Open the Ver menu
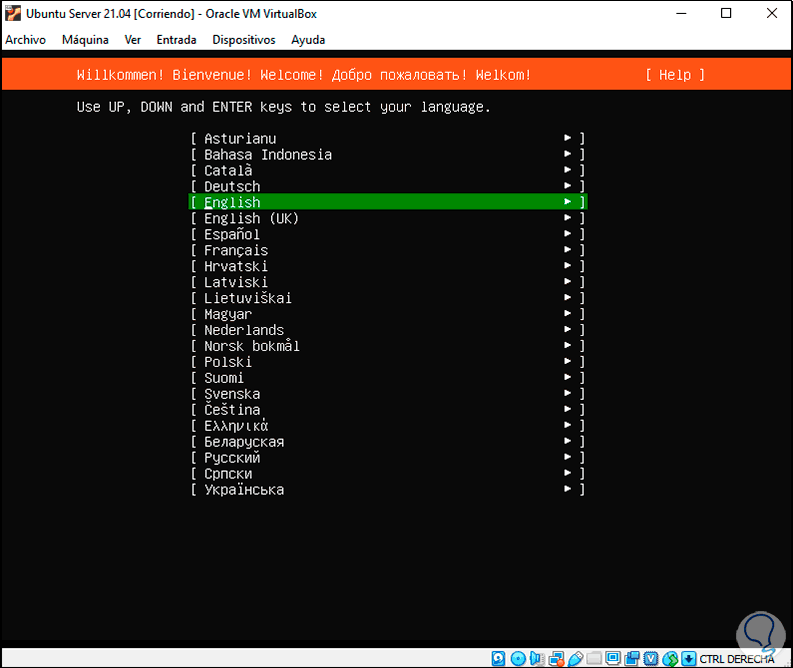793x668 pixels. click(x=133, y=40)
